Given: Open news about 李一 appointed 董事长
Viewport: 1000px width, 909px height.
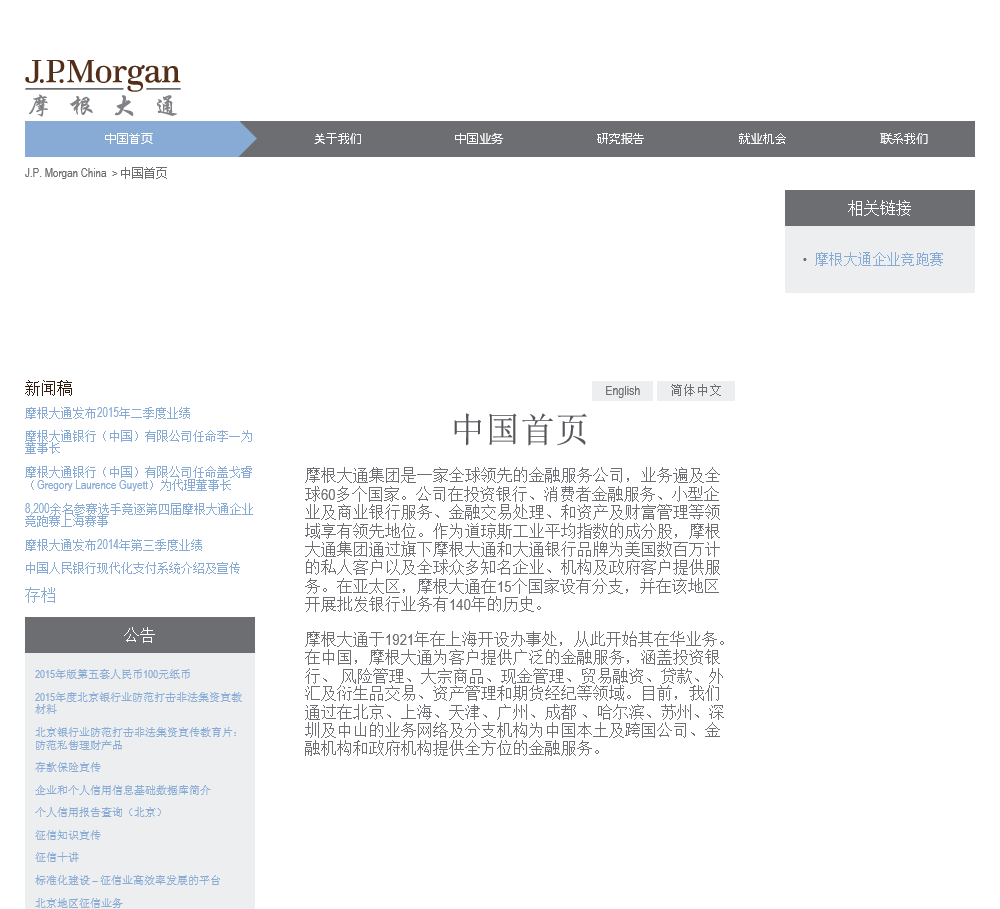Looking at the screenshot, I should pos(139,442).
